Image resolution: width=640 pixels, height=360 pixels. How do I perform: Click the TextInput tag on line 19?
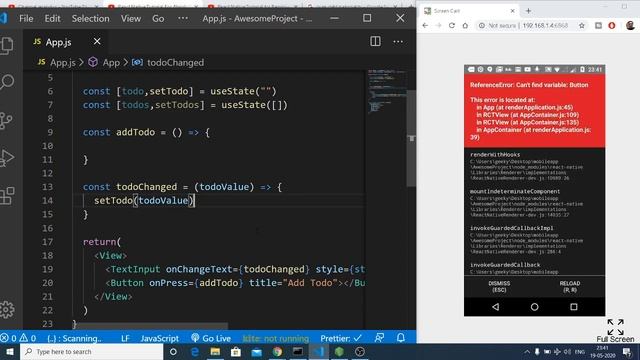(x=135, y=269)
